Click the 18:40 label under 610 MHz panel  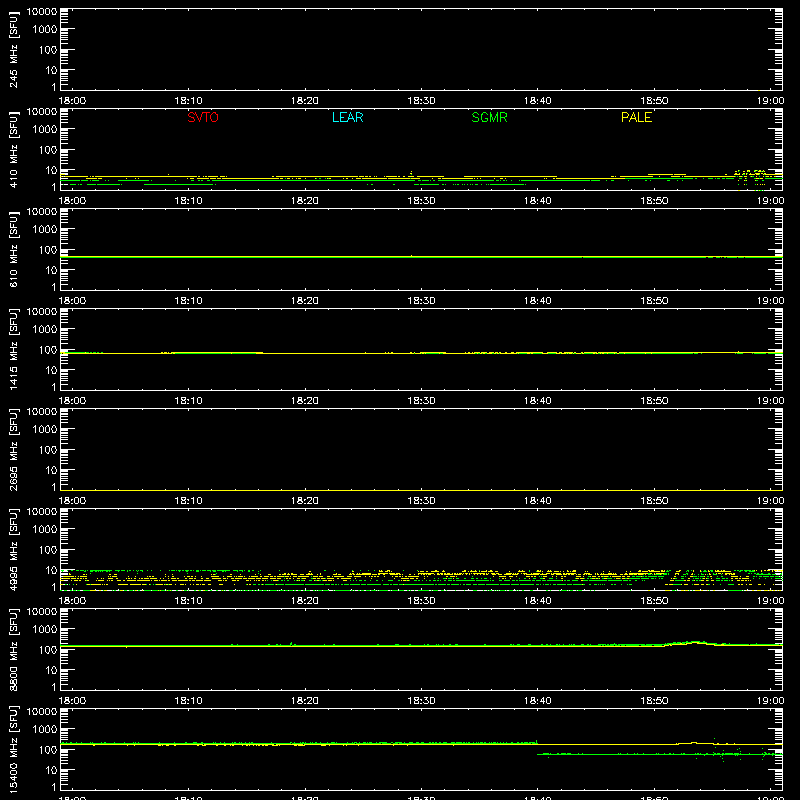[538, 301]
